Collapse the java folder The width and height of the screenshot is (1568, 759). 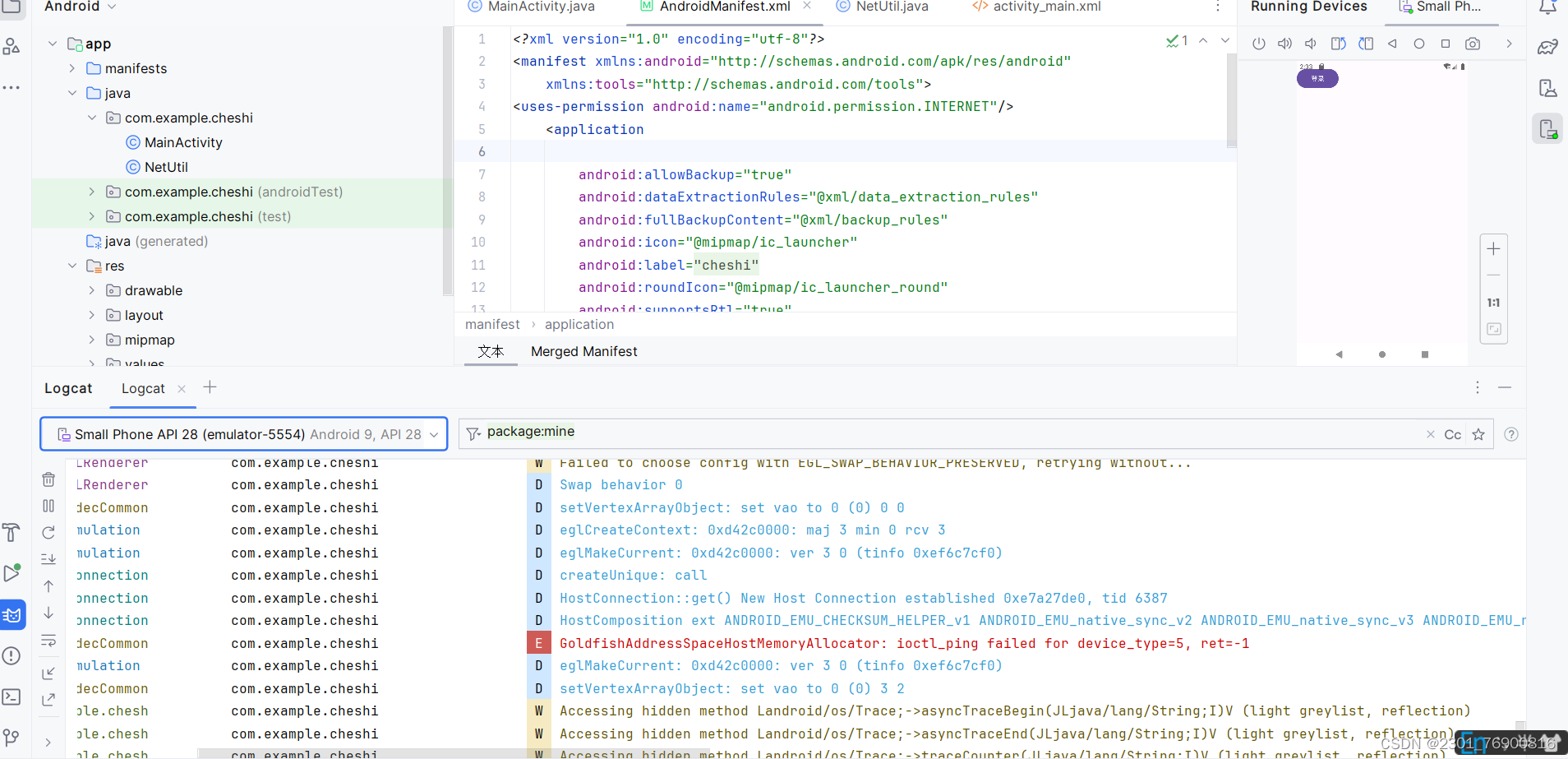[x=72, y=93]
